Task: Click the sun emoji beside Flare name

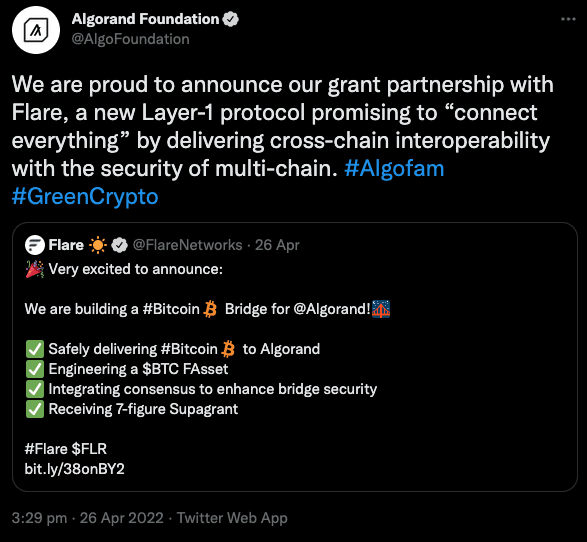Action: pos(98,245)
